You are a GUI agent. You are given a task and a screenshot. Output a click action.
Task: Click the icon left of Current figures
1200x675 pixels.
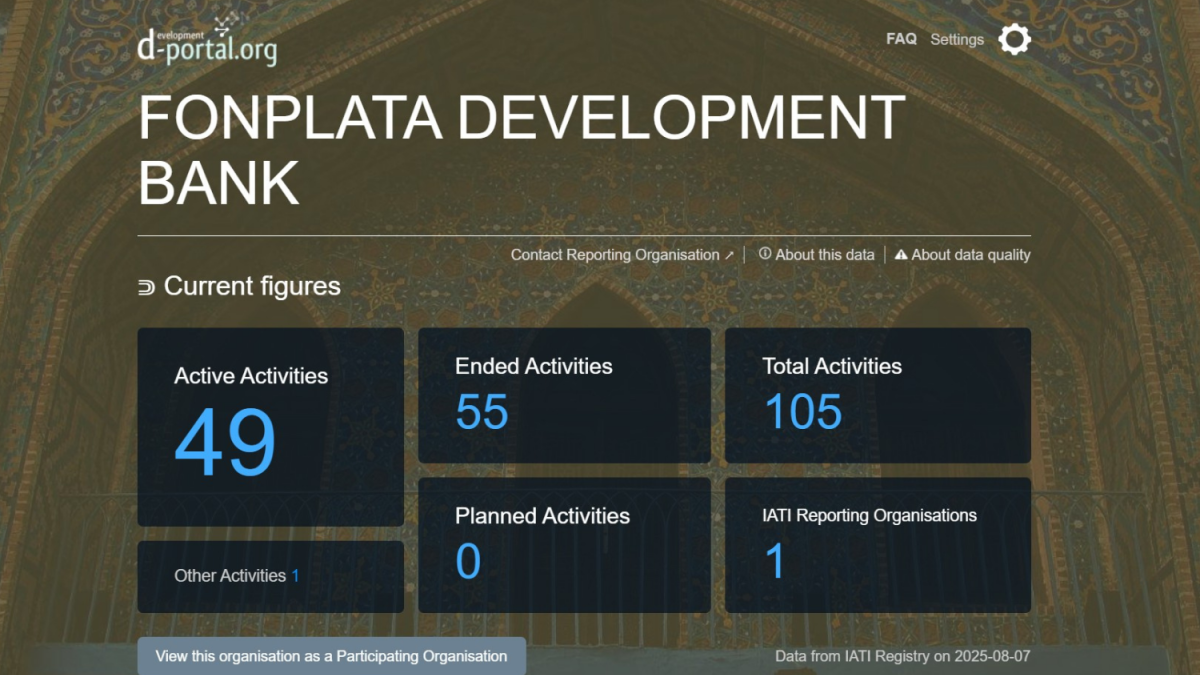(x=147, y=288)
